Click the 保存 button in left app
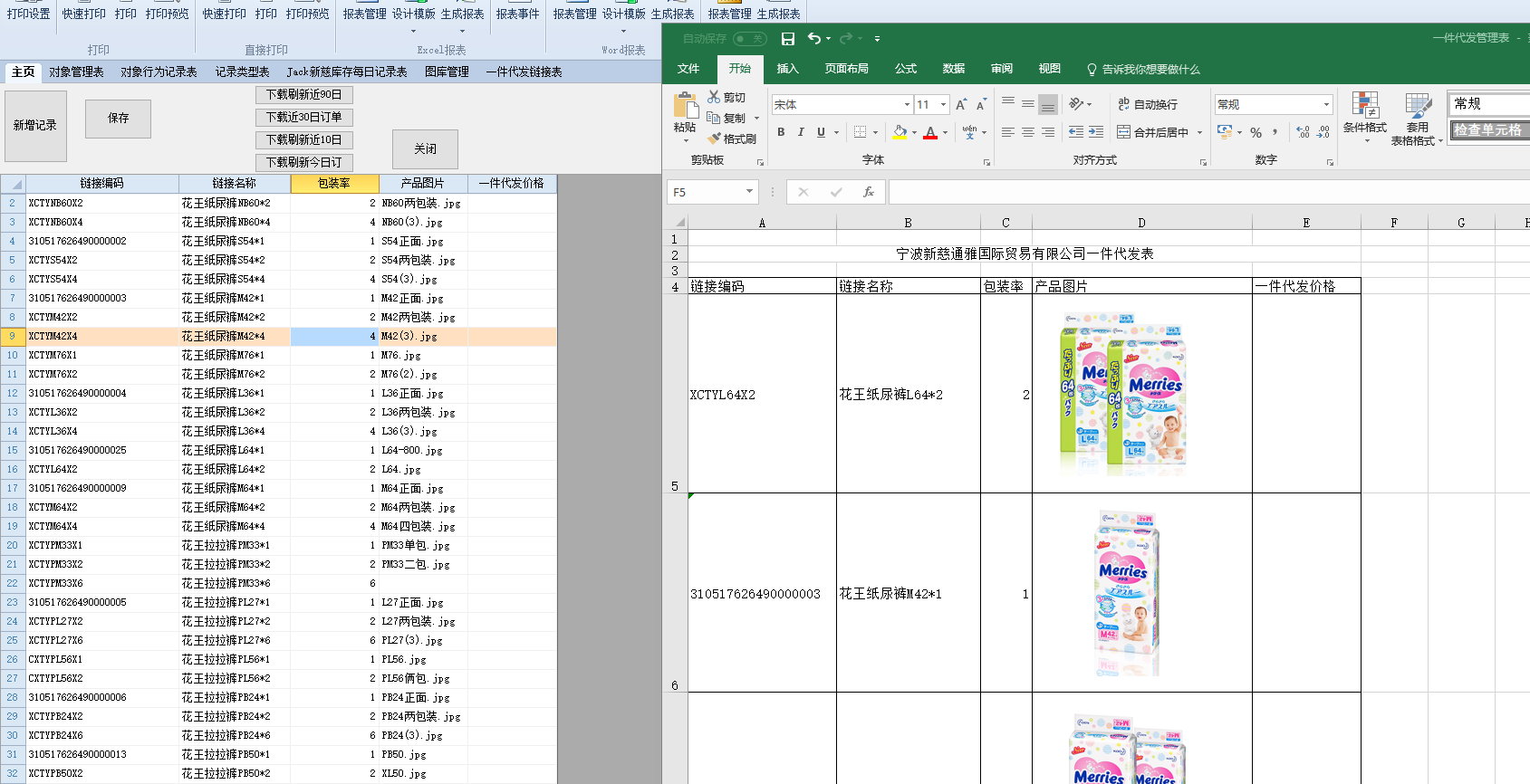Viewport: 1530px width, 784px height. [118, 119]
